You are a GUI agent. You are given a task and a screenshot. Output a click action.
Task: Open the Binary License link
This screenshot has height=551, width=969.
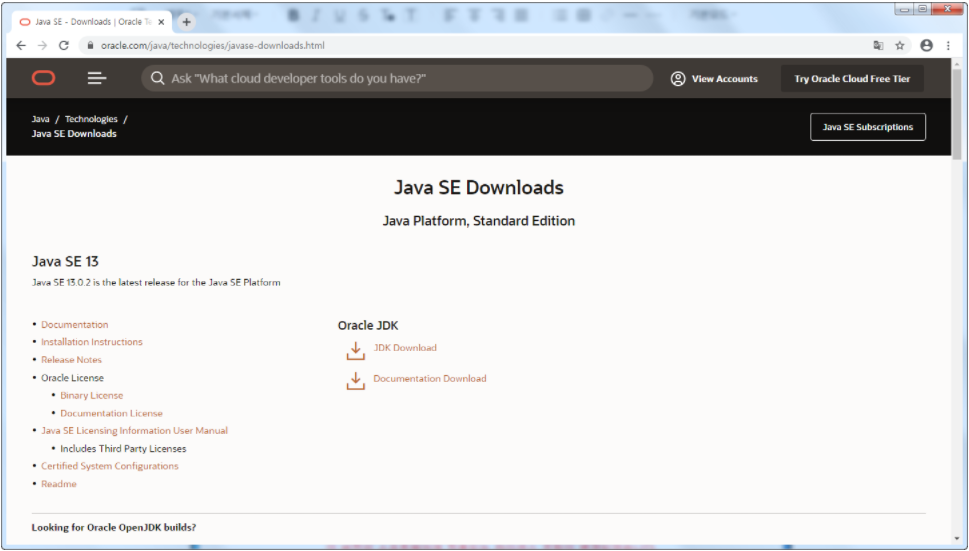[x=91, y=395]
